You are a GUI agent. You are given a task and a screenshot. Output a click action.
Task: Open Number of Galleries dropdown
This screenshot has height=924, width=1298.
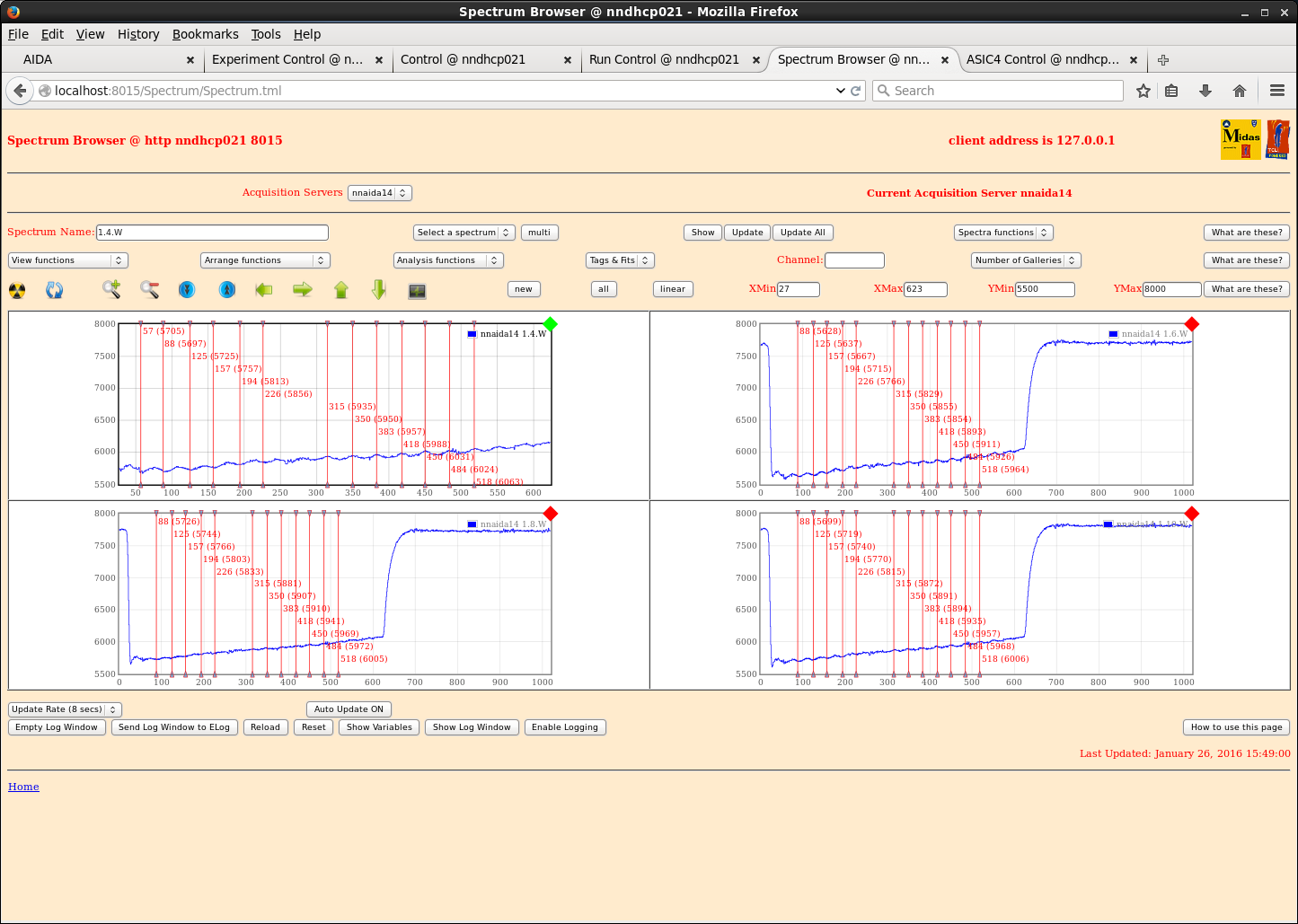(1026, 260)
